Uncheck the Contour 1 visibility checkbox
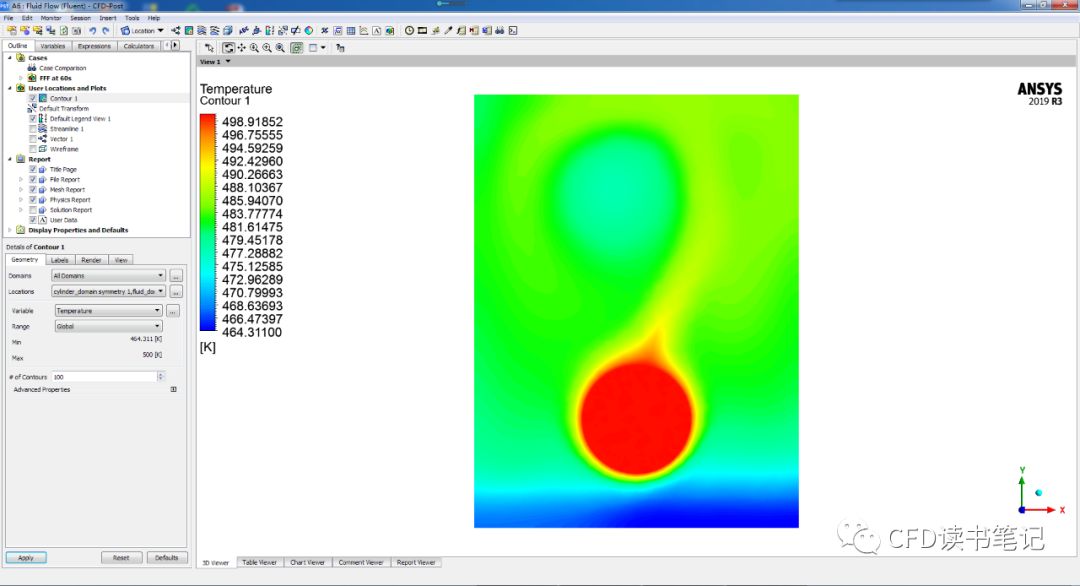 tap(32, 98)
